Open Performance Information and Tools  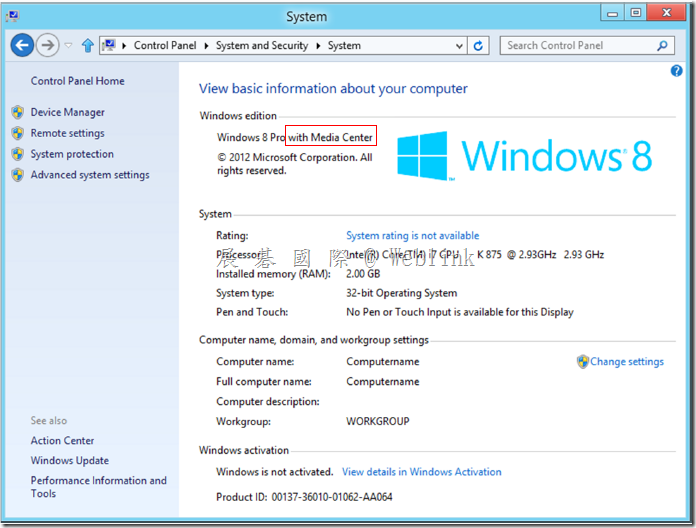tap(99, 487)
